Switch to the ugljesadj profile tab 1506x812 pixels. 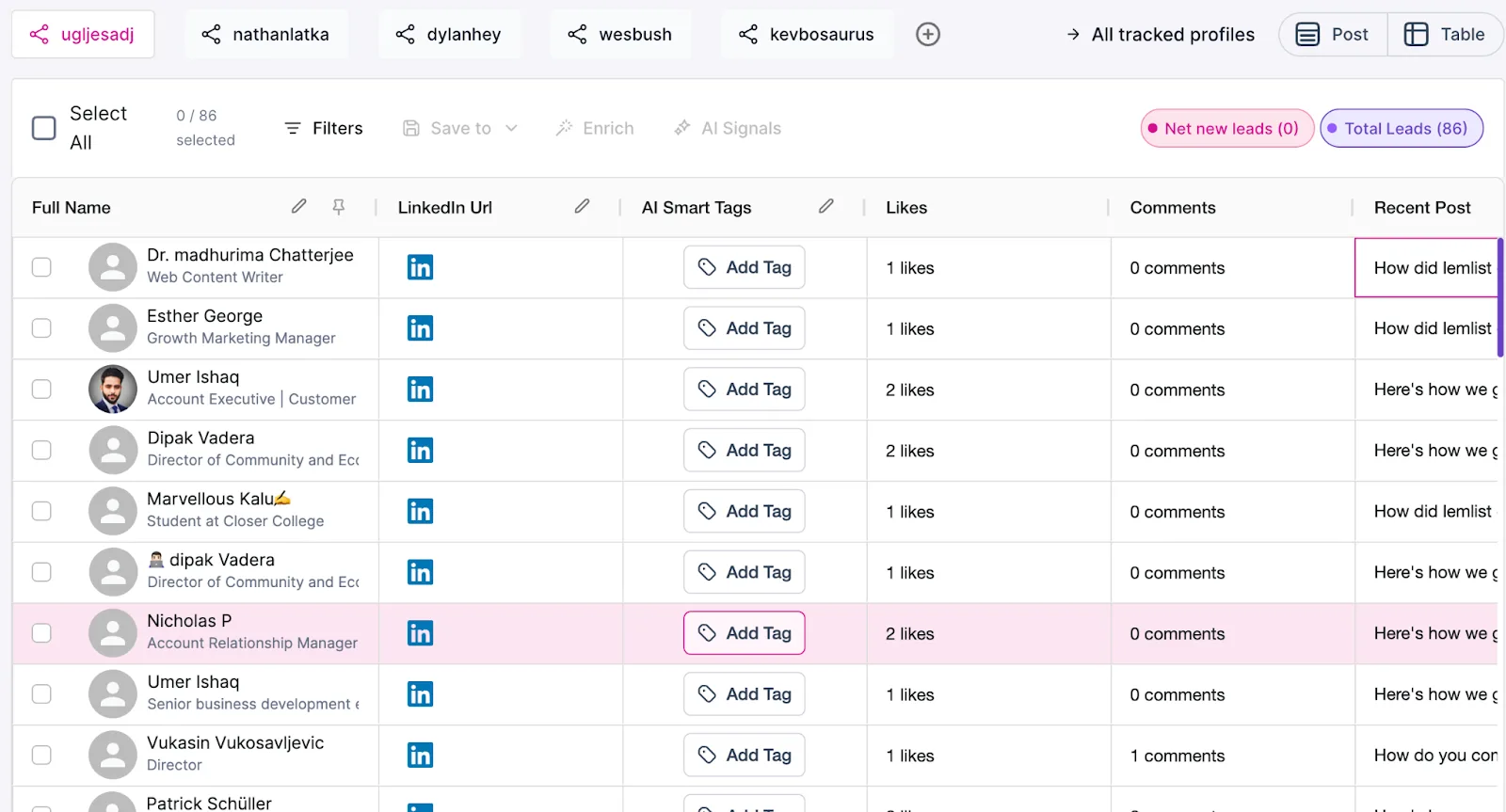(83, 35)
